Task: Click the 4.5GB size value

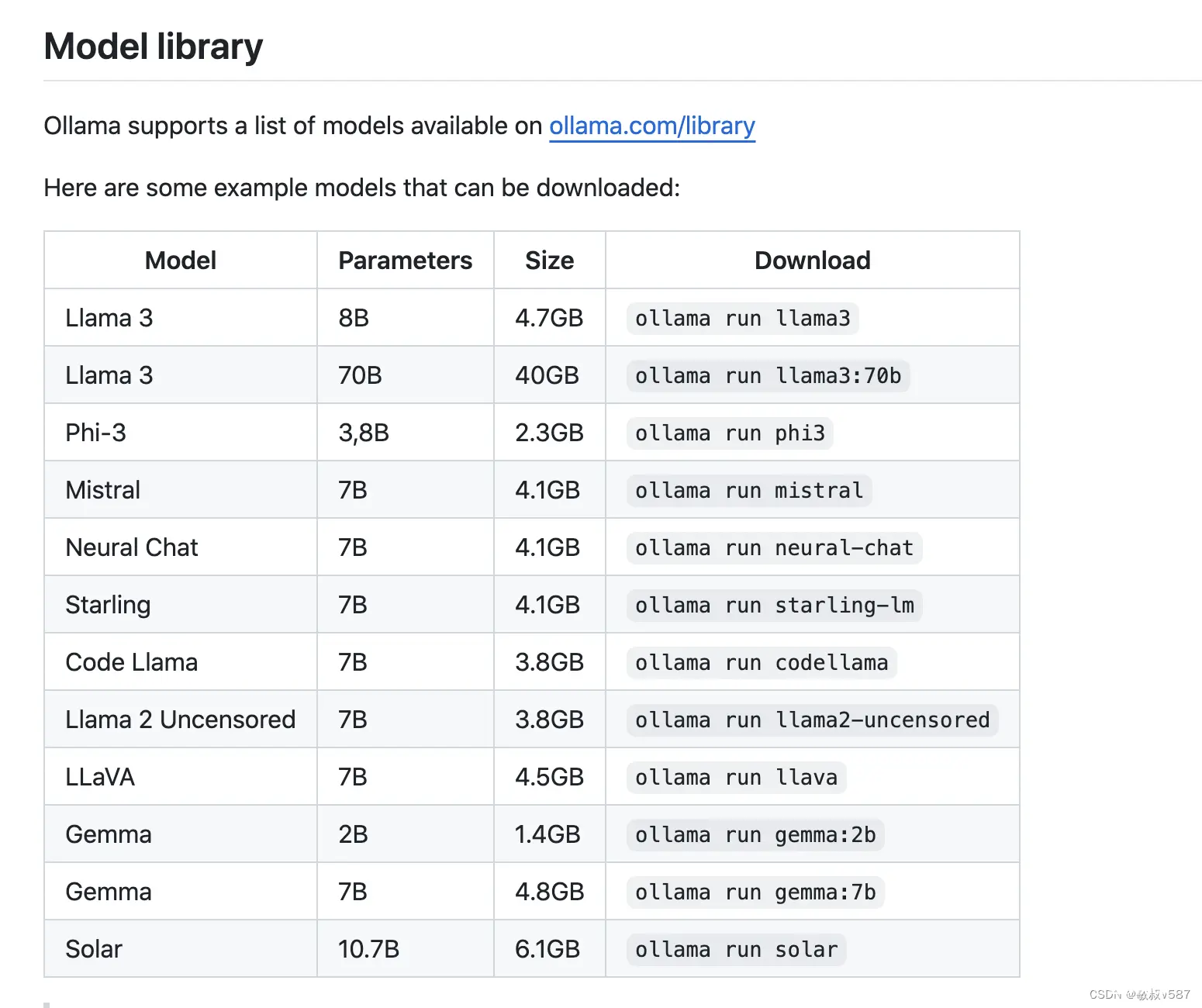Action: pyautogui.click(x=549, y=777)
